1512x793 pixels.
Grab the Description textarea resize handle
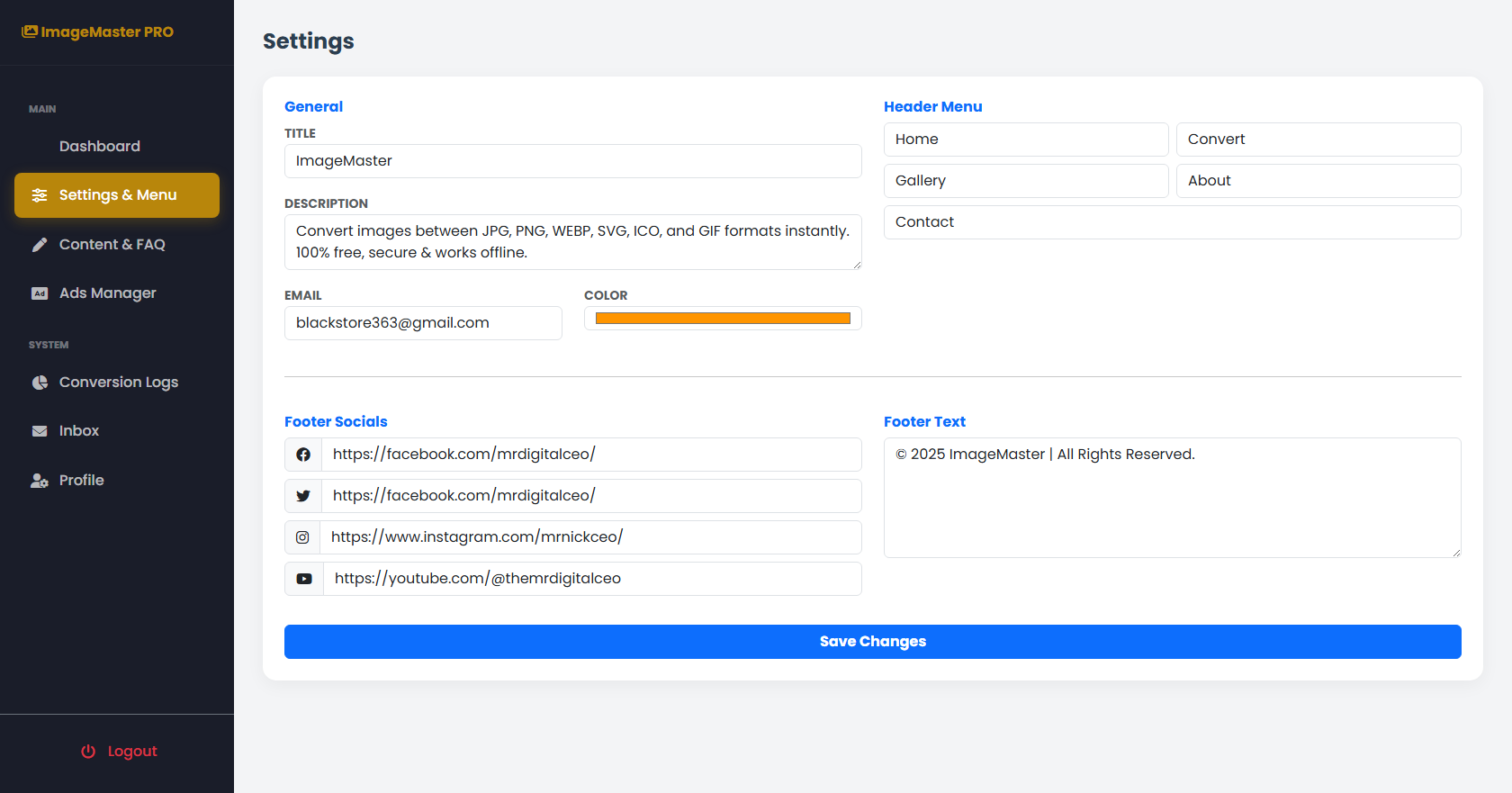857,265
